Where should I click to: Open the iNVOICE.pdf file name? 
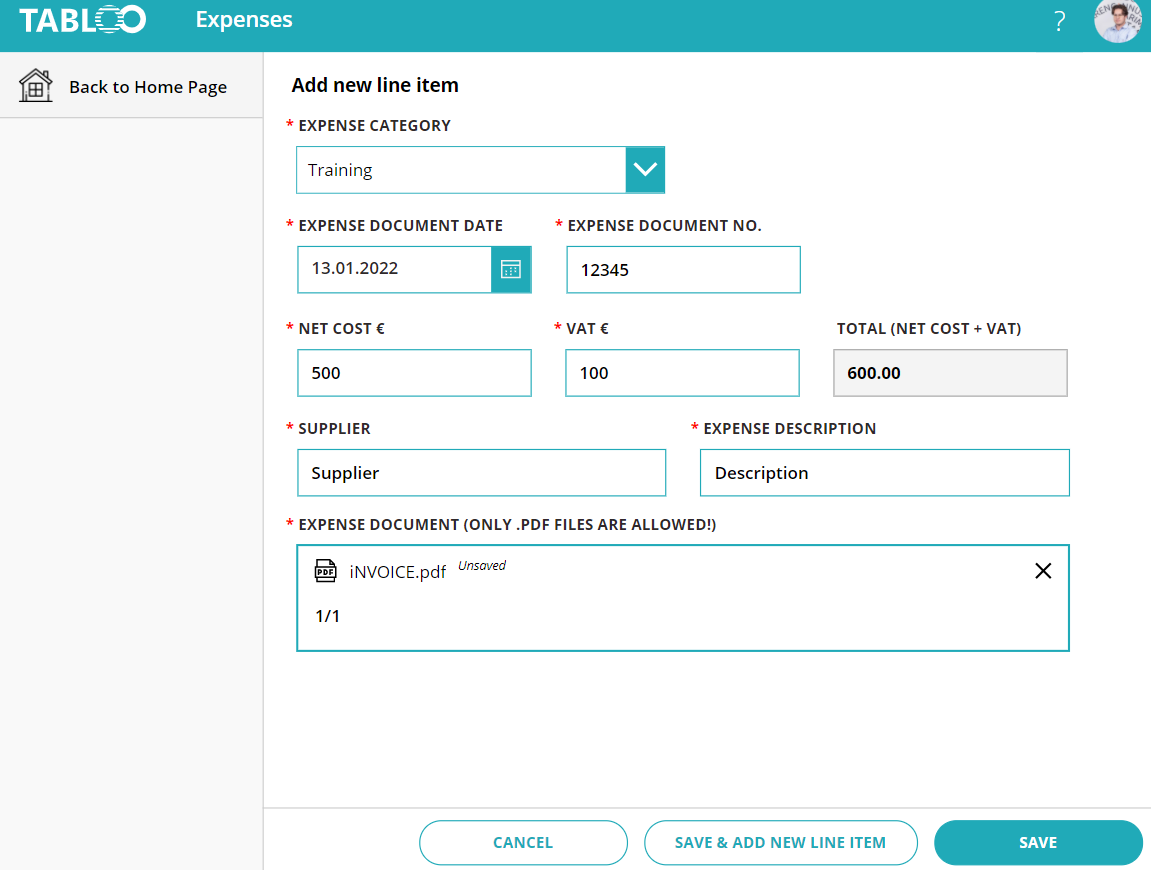click(397, 572)
